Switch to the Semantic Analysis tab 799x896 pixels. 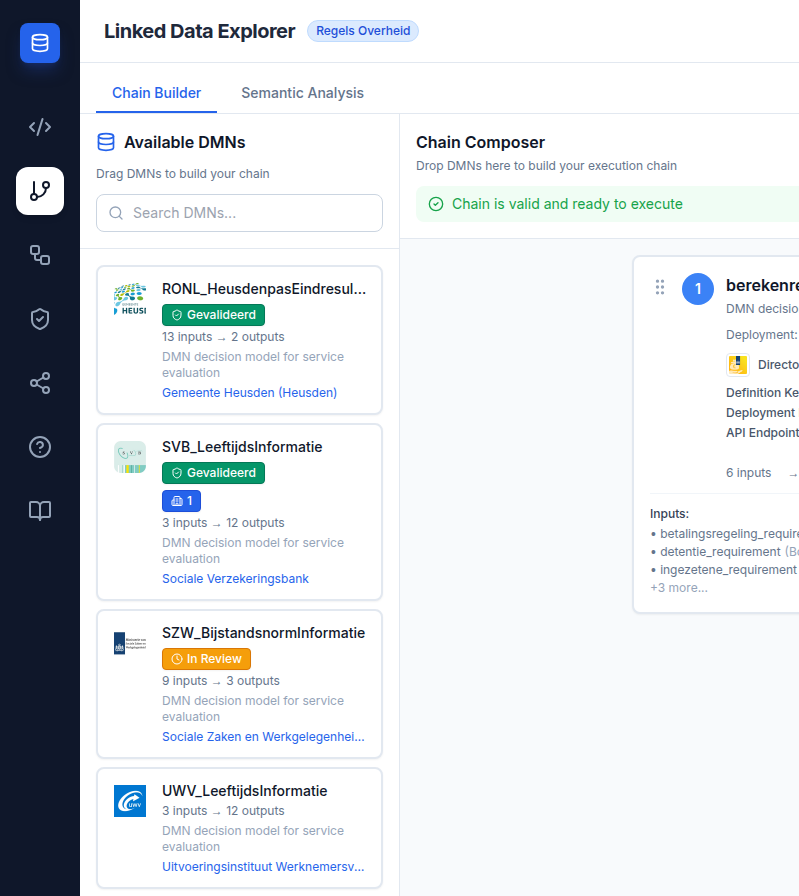click(x=302, y=93)
